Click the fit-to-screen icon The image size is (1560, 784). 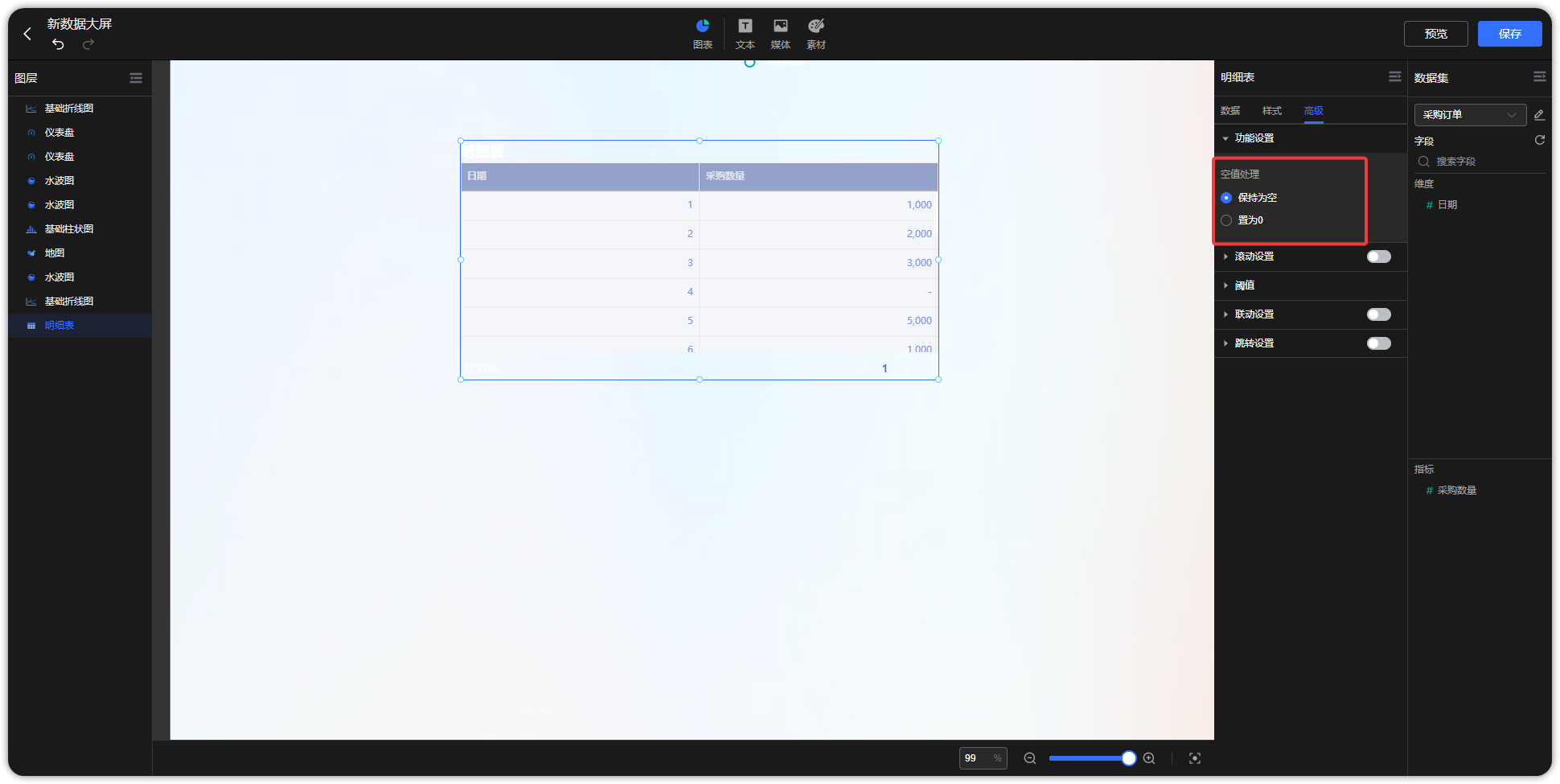point(1195,758)
